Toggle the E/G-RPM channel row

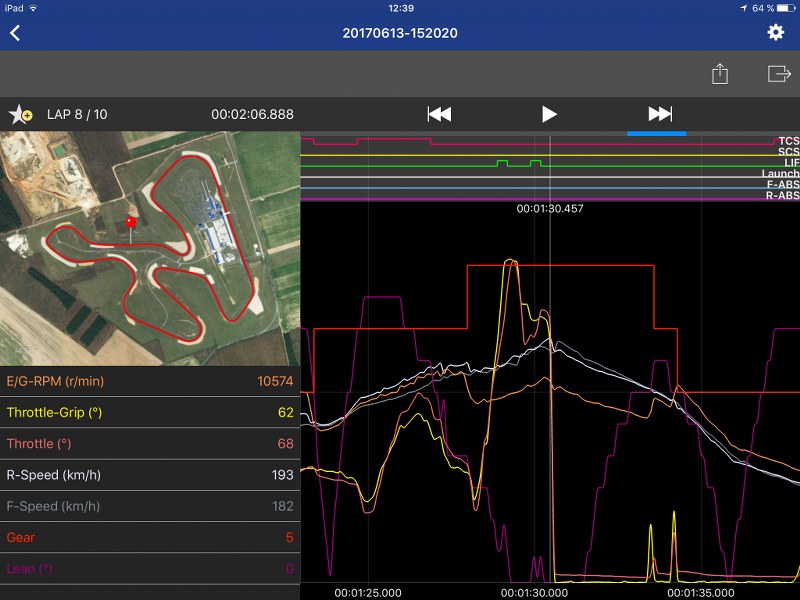pyautogui.click(x=150, y=381)
